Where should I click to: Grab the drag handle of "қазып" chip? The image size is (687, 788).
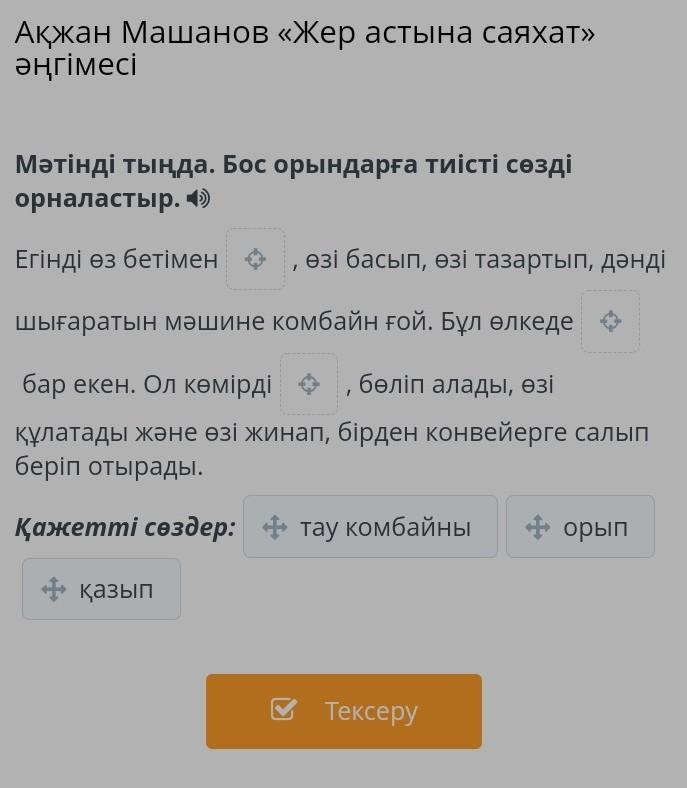coord(53,590)
